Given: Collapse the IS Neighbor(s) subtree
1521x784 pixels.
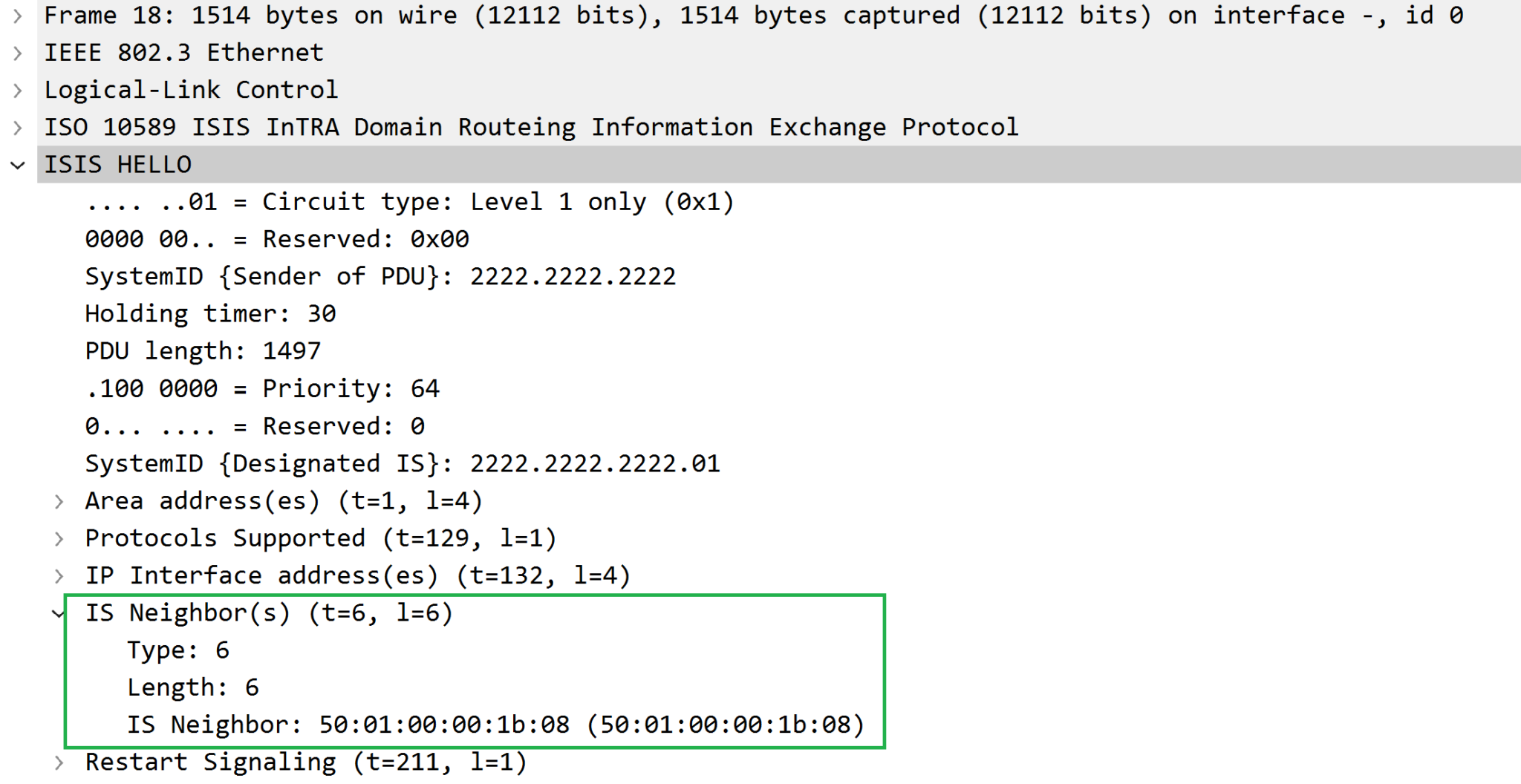Looking at the screenshot, I should click(59, 612).
